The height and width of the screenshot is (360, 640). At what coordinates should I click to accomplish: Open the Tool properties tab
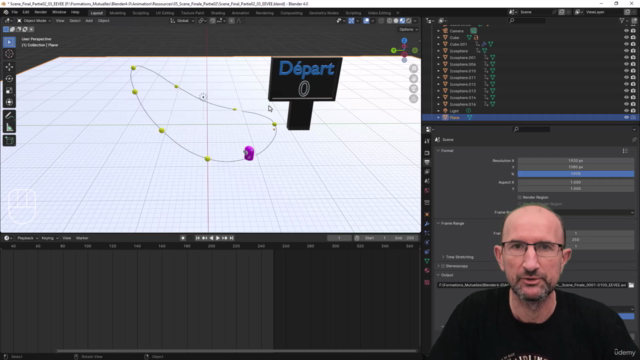coord(427,141)
